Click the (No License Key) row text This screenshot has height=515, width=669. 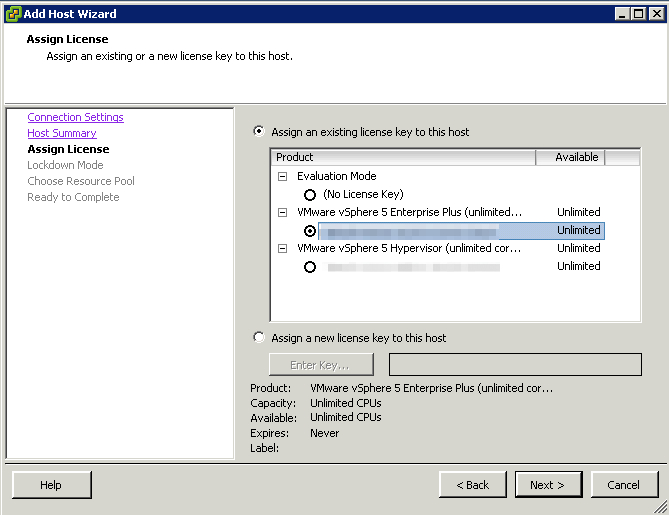point(363,194)
